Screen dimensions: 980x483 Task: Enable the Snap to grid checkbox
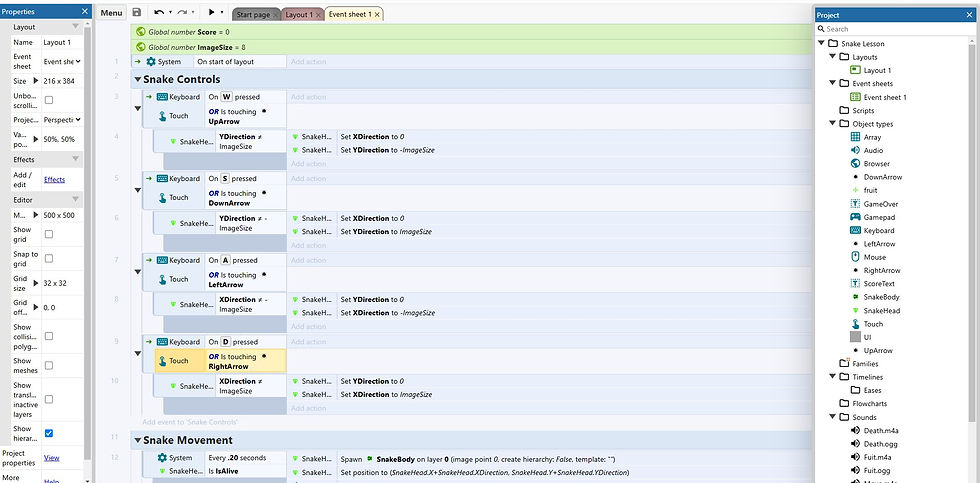tap(49, 259)
